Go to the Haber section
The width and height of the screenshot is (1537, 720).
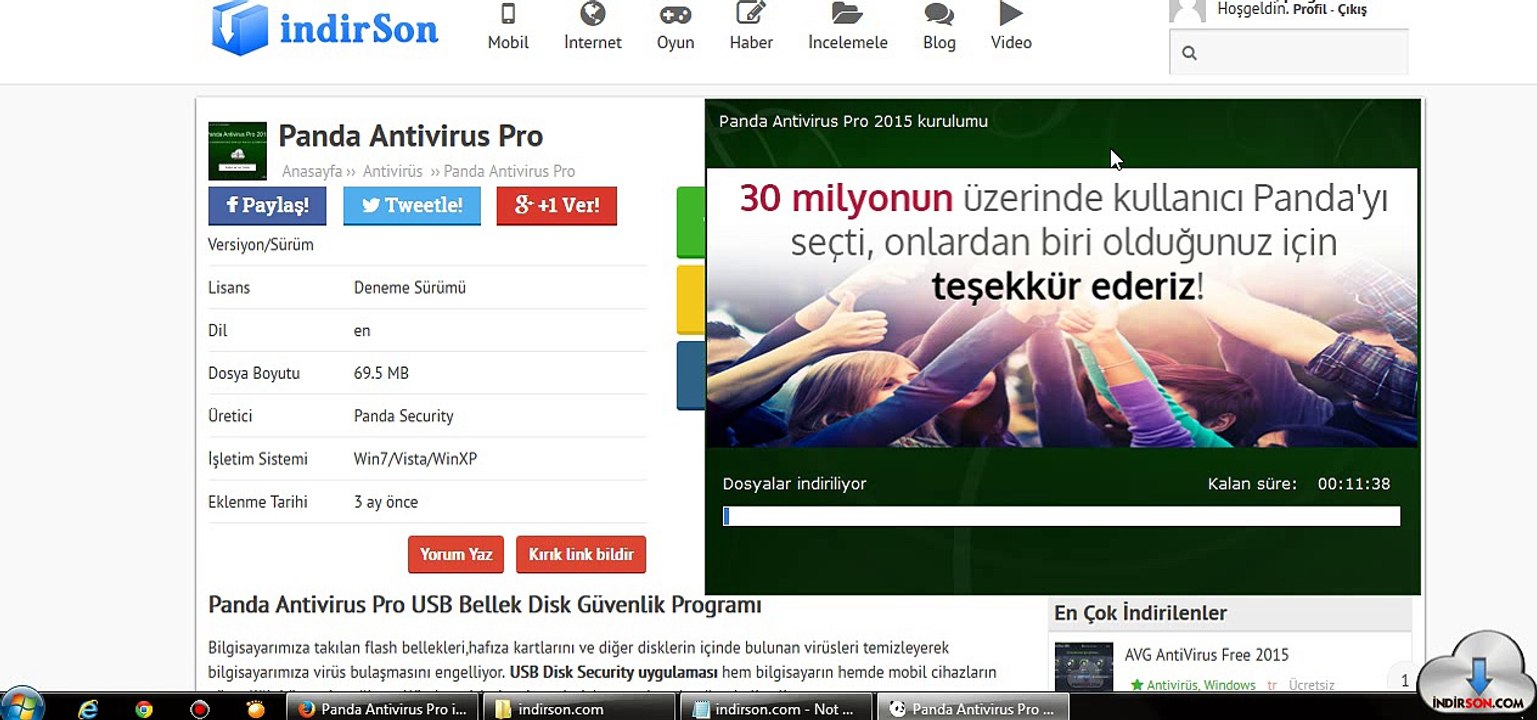[751, 27]
